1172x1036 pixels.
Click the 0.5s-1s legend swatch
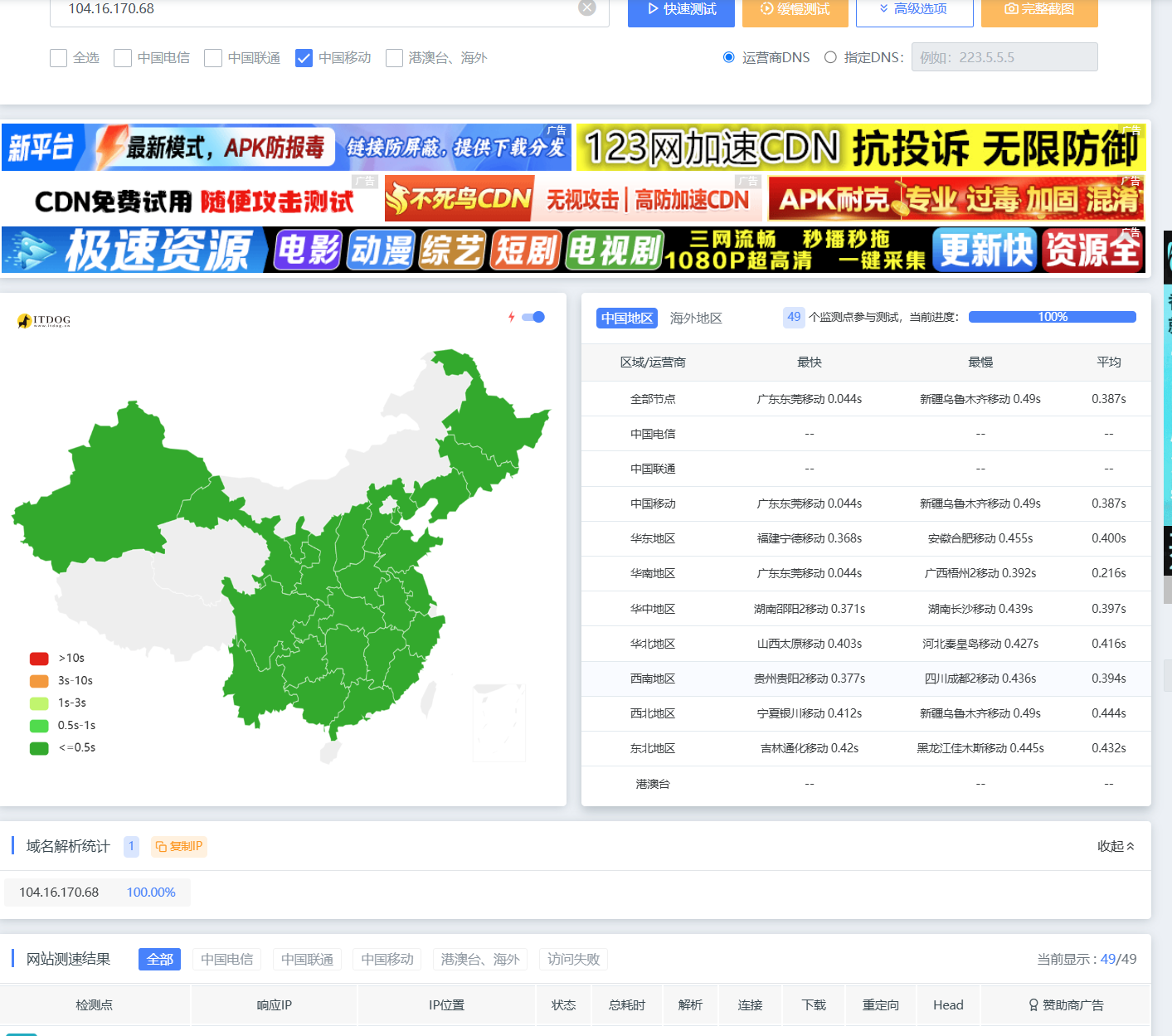pos(39,726)
